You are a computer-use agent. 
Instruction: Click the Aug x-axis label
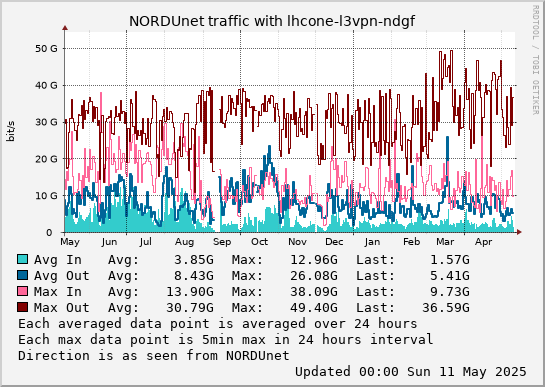pos(184,242)
